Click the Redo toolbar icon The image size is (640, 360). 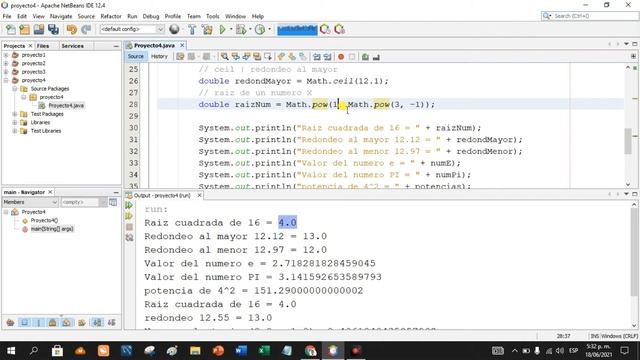[86, 29]
